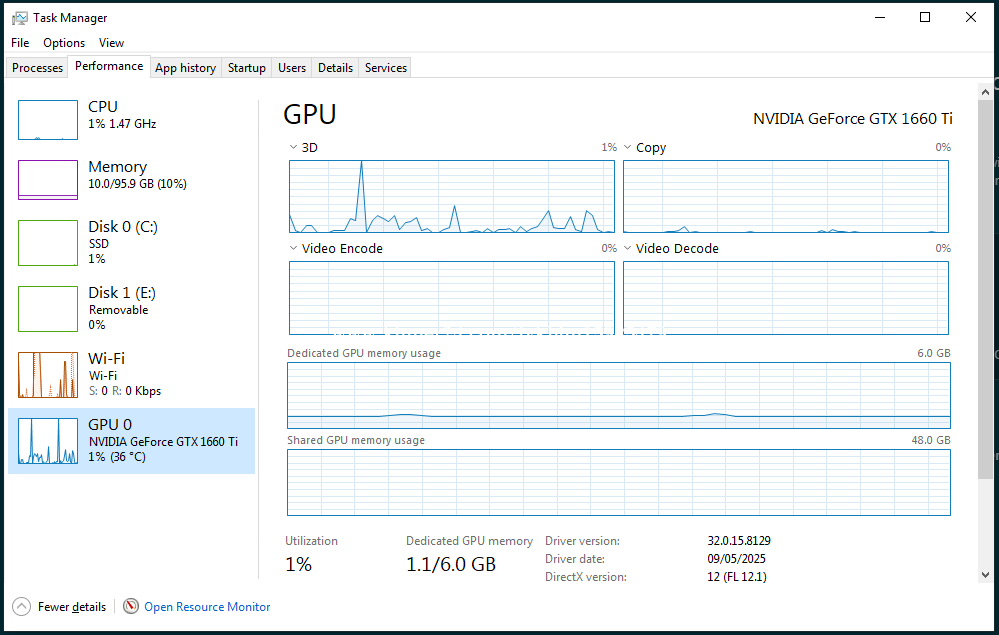
Task: Open the Copy graph engine dropdown
Action: [628, 148]
